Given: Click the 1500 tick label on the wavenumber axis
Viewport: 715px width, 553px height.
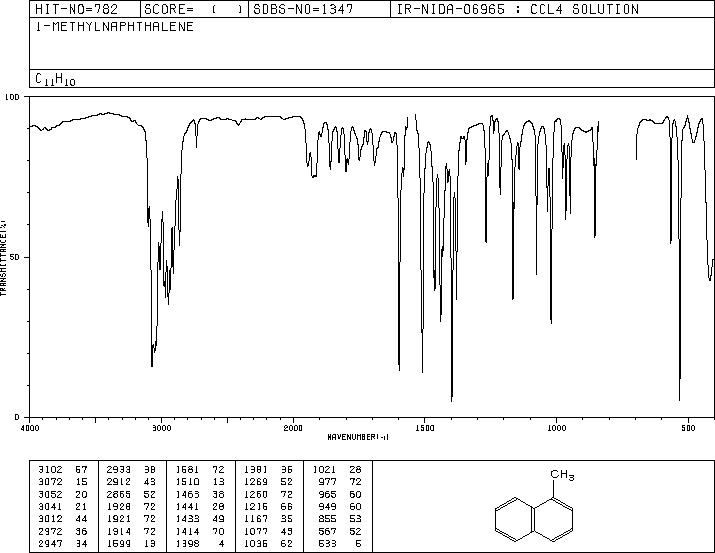Looking at the screenshot, I should [x=425, y=428].
